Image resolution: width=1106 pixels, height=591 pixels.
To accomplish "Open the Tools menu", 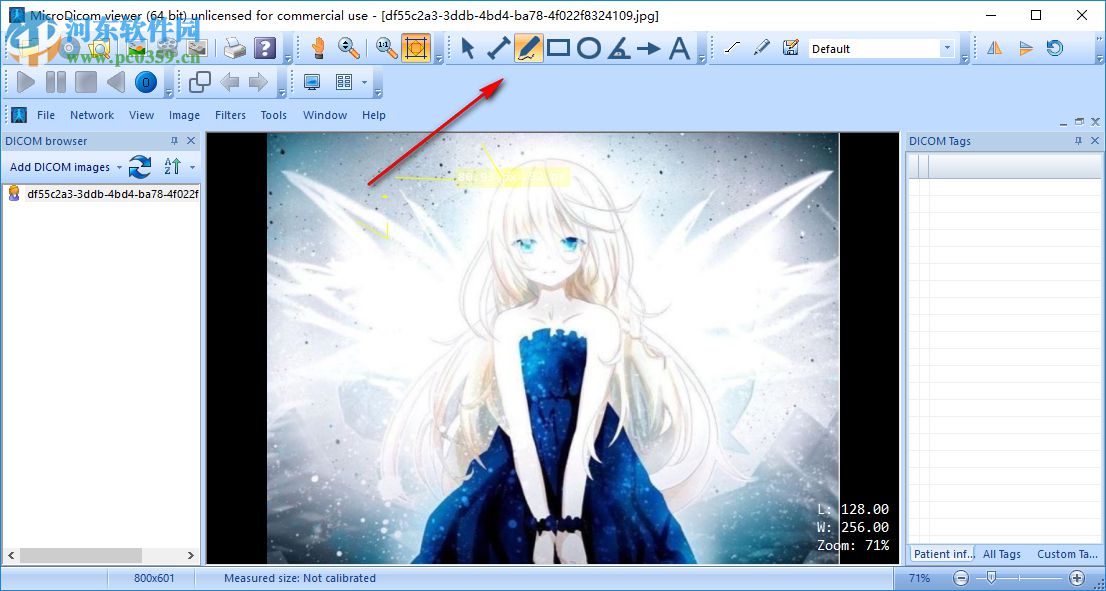I will pos(274,115).
